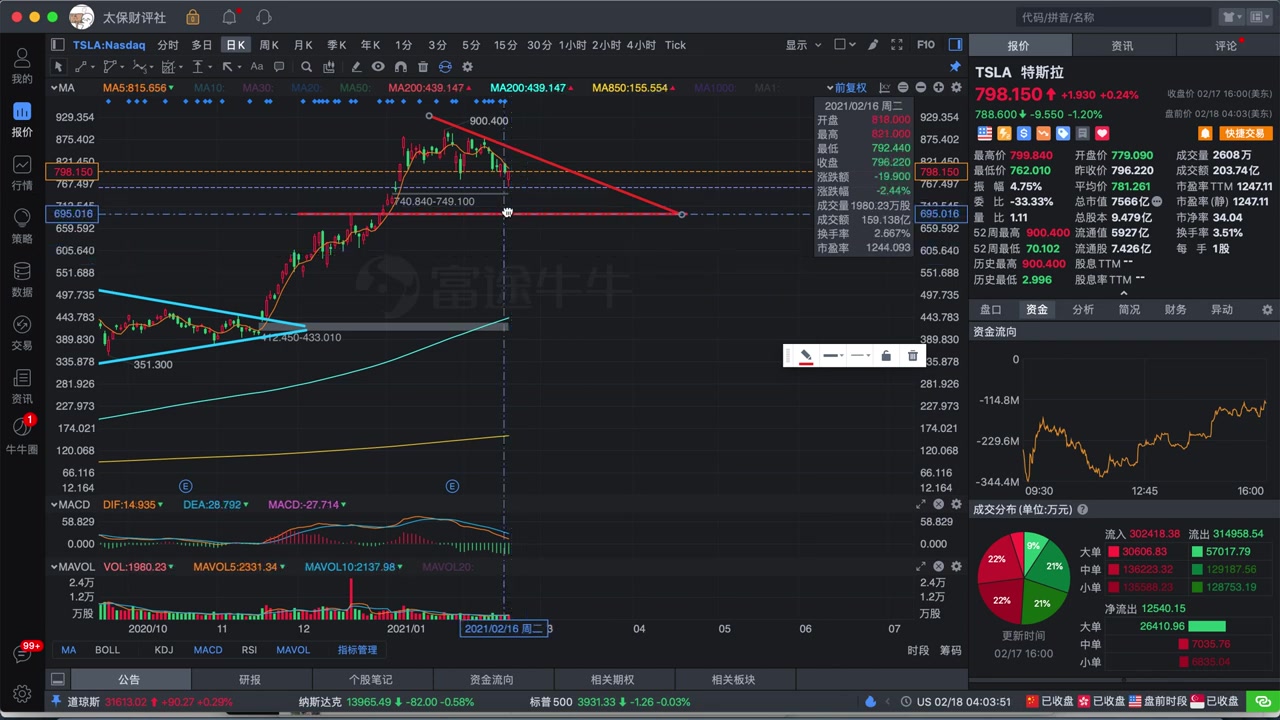Collapse the MACD indicator chevron
Screen dimensions: 1280x720
click(x=55, y=505)
